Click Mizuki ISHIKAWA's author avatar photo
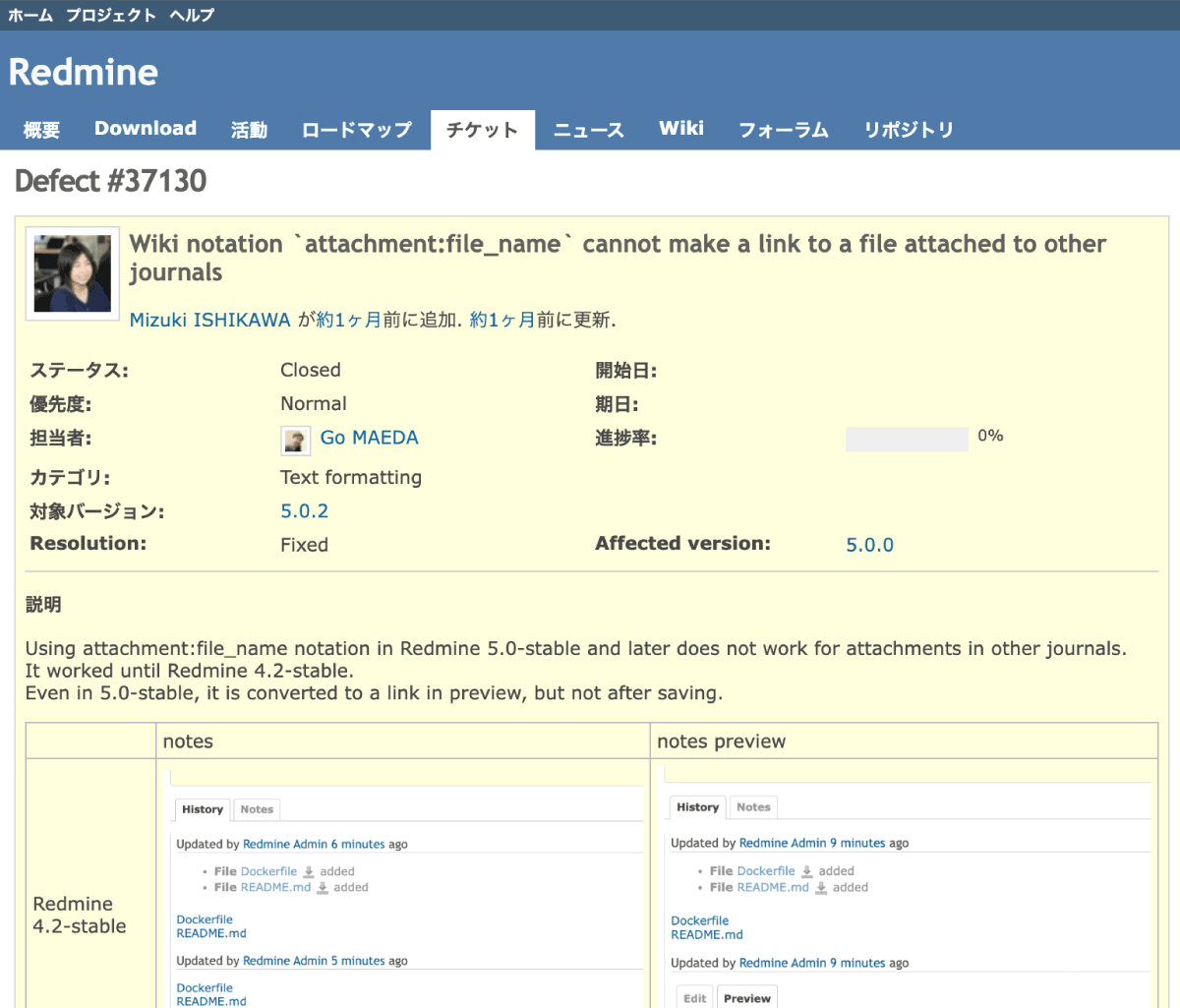The height and width of the screenshot is (1008, 1180). [73, 273]
